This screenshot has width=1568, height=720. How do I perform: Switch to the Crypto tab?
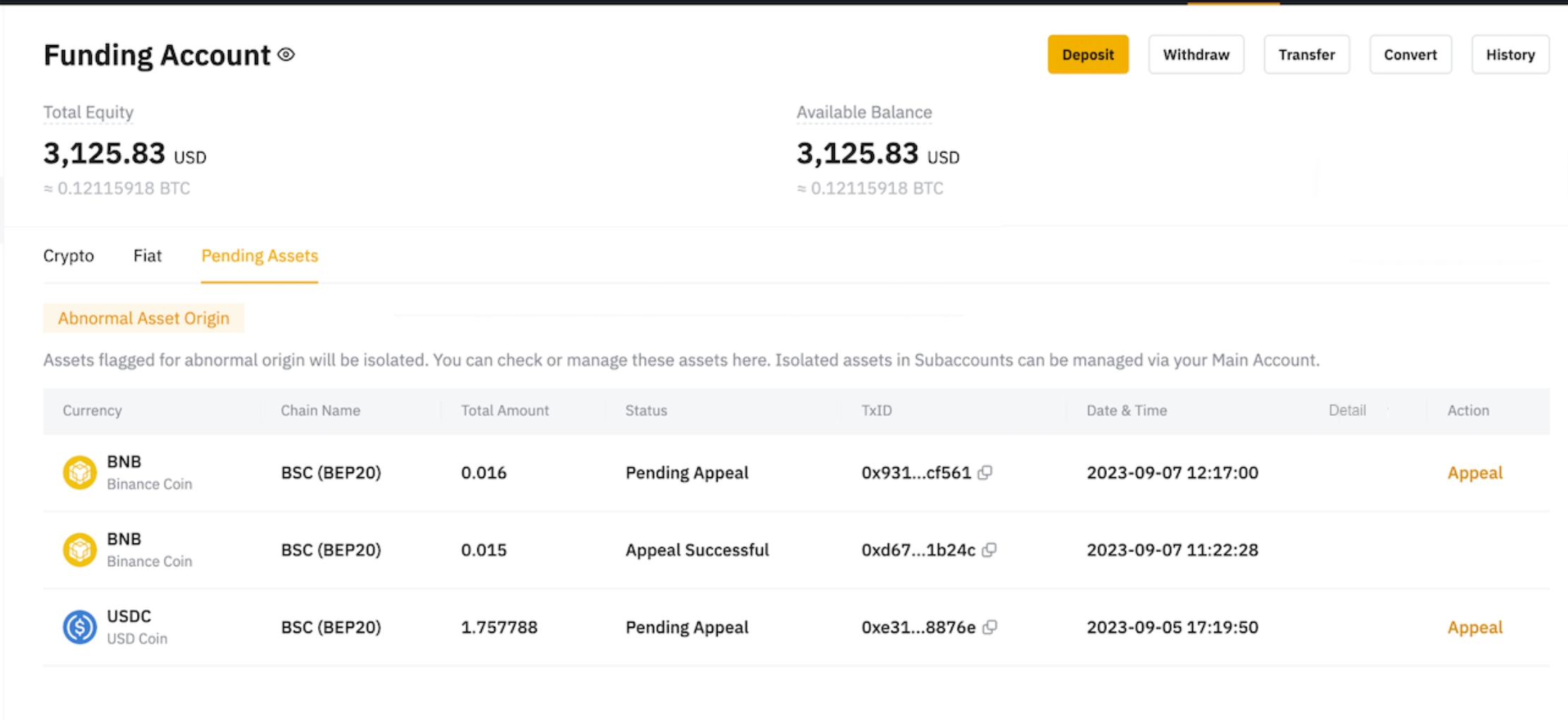coord(69,256)
